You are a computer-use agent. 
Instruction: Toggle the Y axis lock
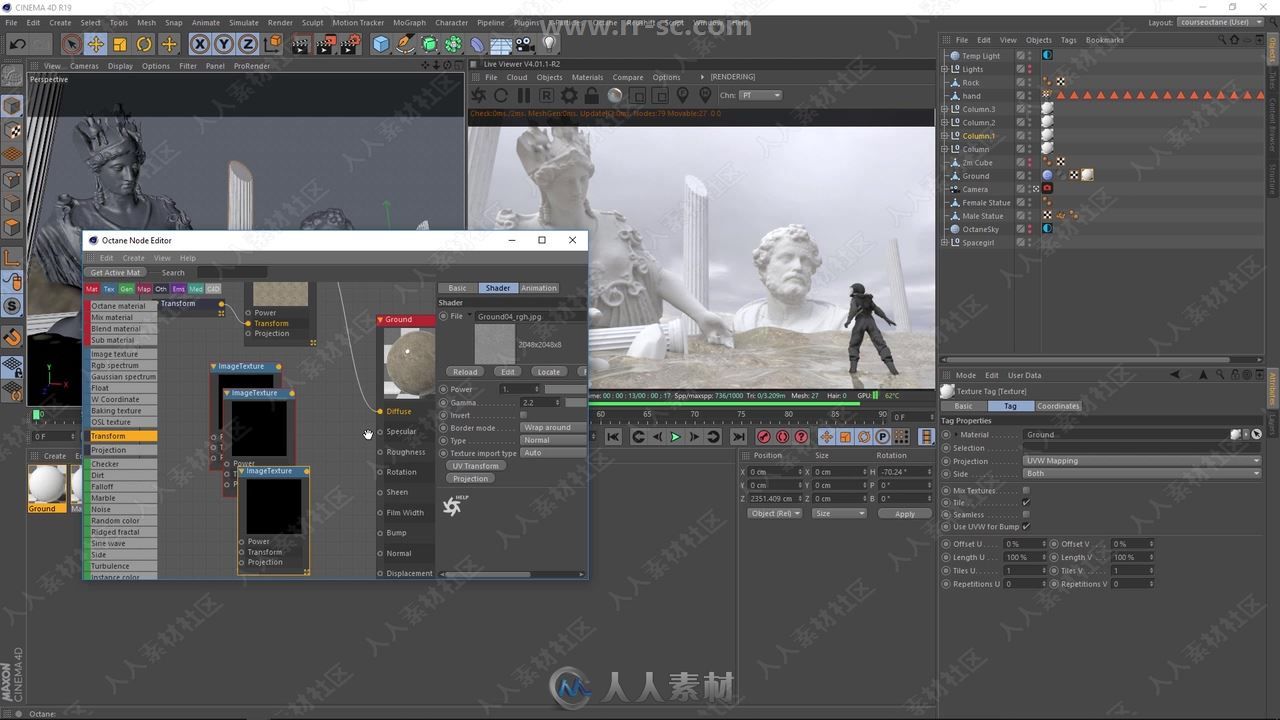224,44
